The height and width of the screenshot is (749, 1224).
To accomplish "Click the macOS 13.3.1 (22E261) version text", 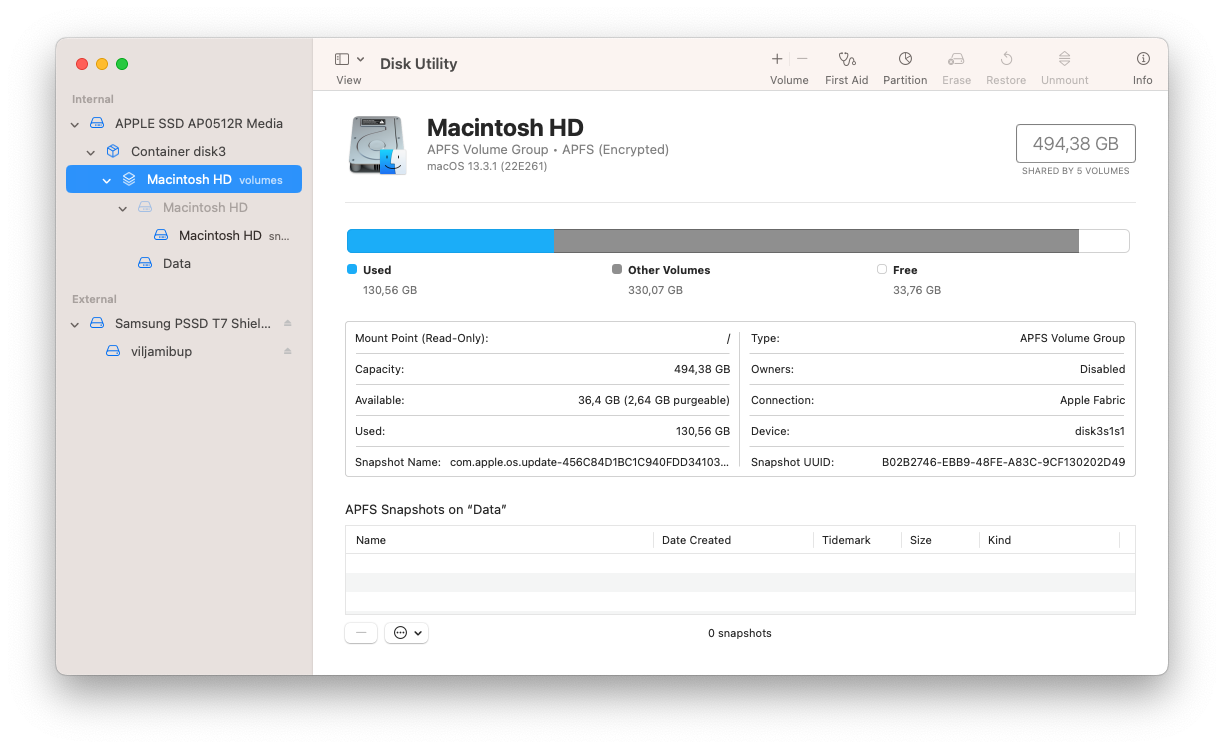I will [487, 166].
